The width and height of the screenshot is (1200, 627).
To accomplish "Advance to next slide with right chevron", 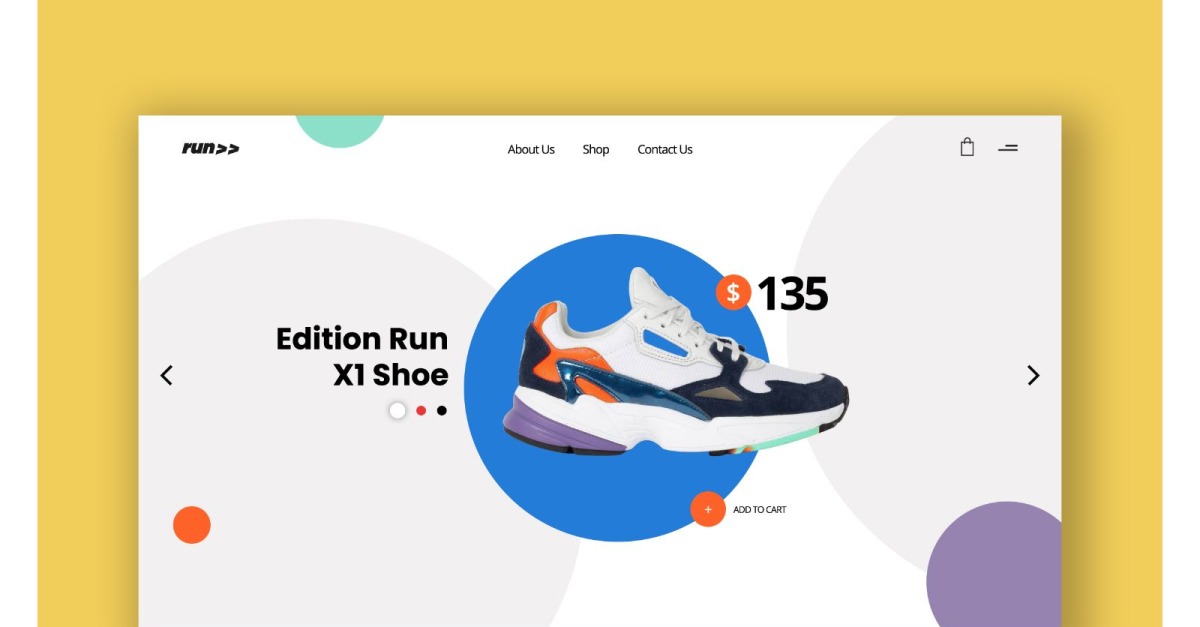I will pos(1033,375).
